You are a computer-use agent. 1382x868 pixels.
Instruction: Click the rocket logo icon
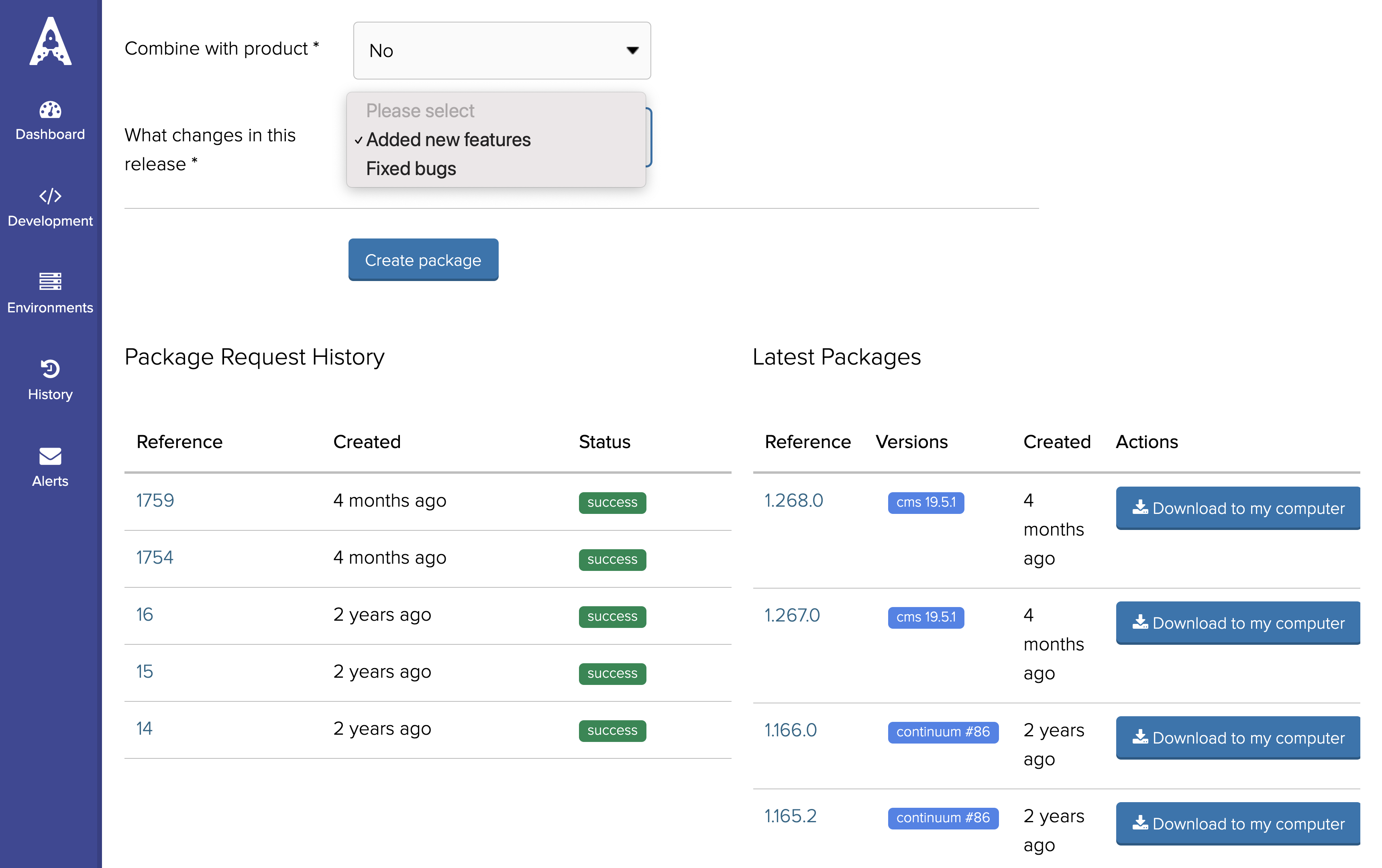pyautogui.click(x=51, y=41)
